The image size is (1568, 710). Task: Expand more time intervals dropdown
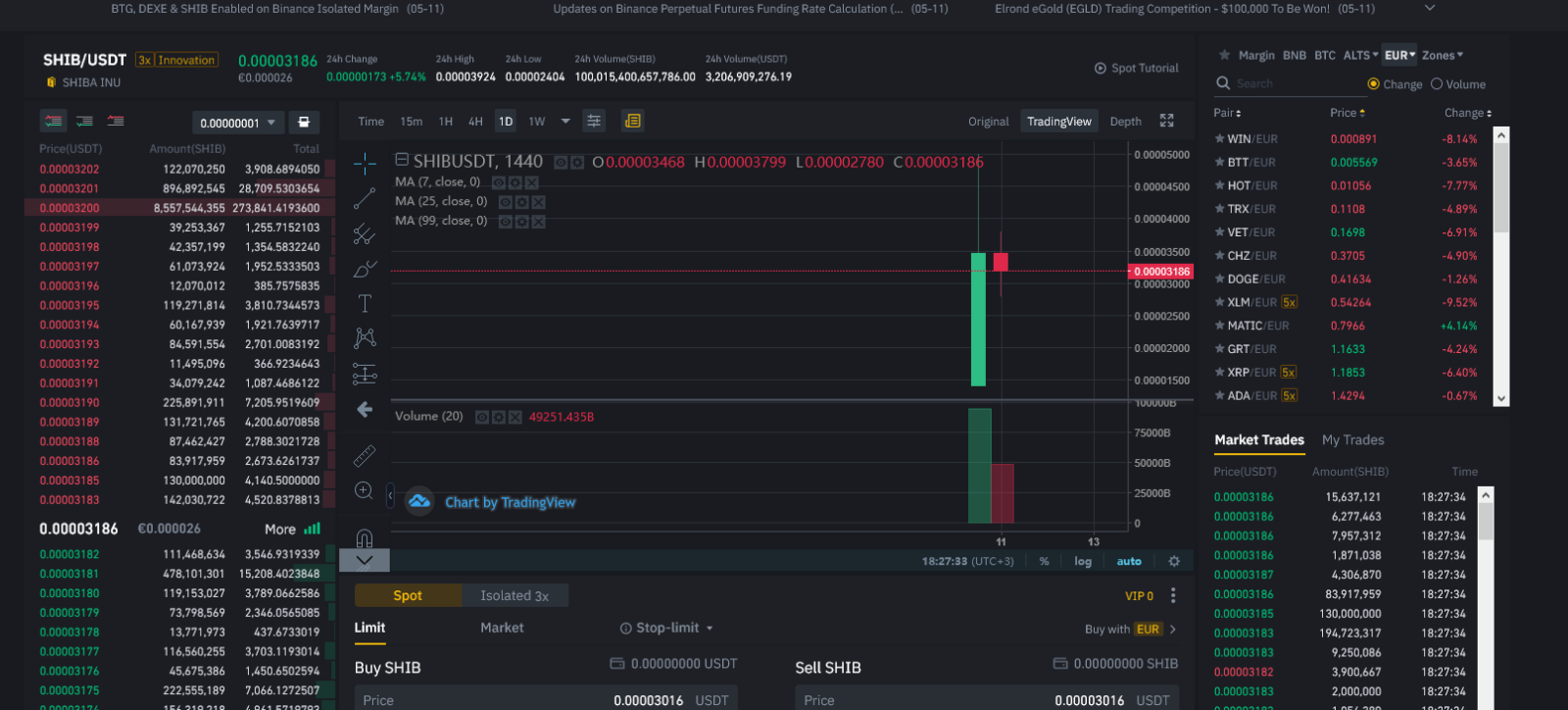[565, 121]
